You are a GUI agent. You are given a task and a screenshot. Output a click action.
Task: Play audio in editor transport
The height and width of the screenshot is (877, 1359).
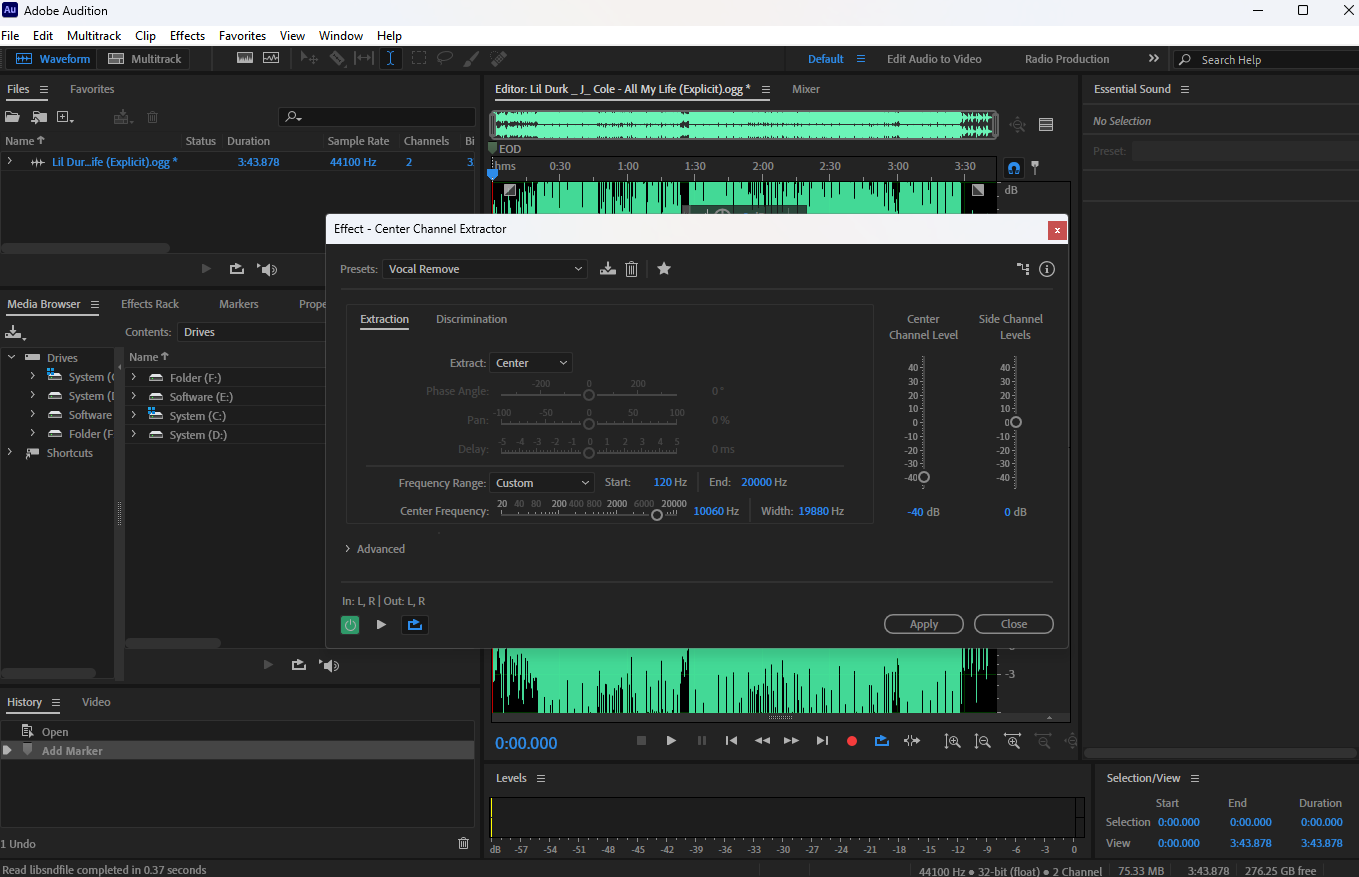click(671, 741)
